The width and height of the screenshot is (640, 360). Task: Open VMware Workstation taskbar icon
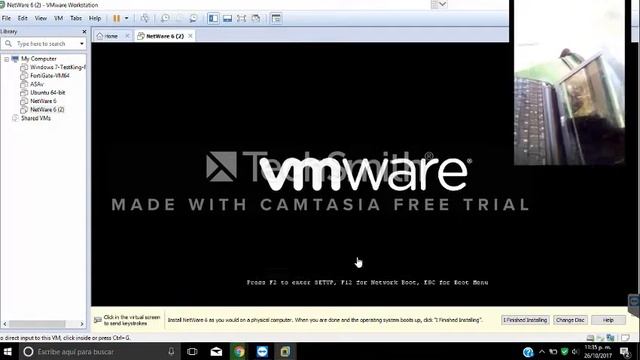point(285,352)
